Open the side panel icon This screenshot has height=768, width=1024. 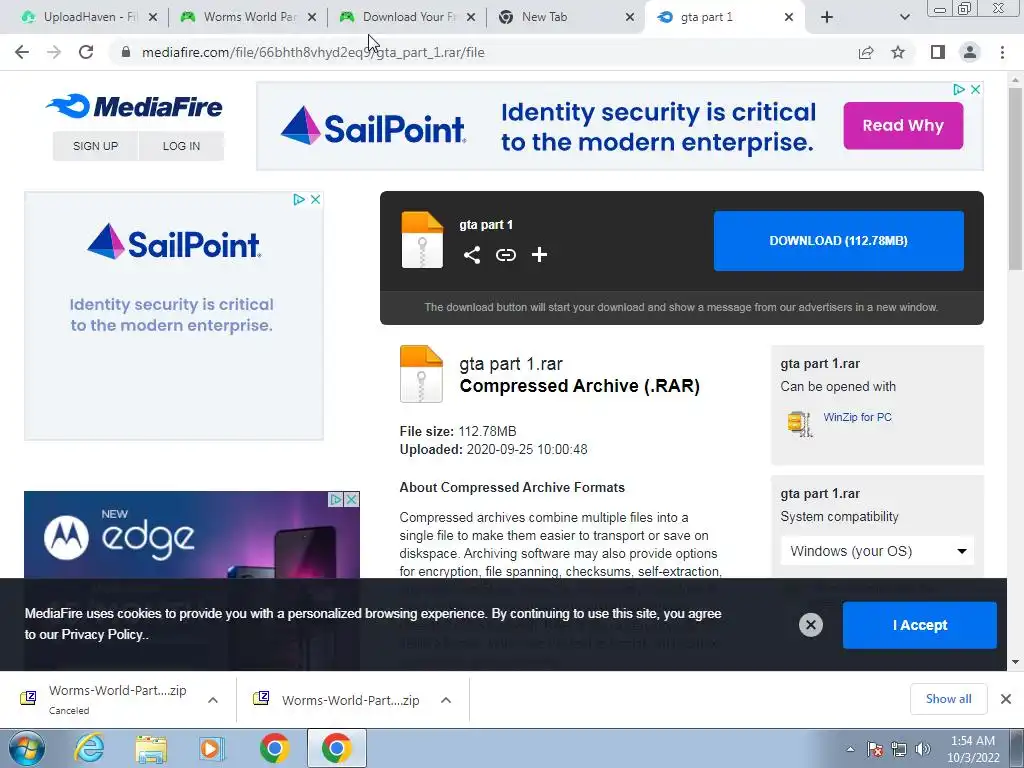click(x=938, y=52)
